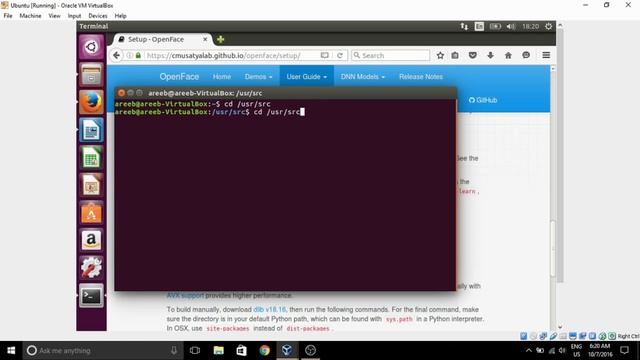The image size is (640, 360).
Task: Open the Windows Start menu
Action: 11,350
